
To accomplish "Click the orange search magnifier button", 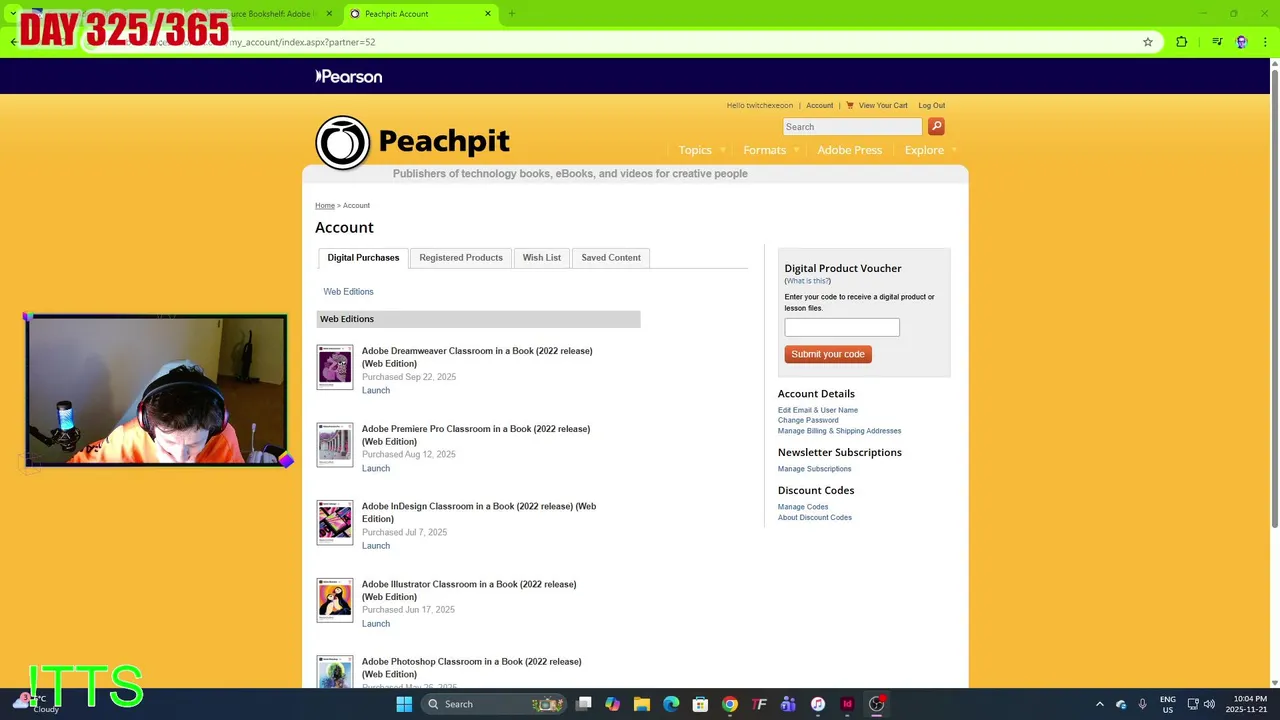I will coord(936,126).
